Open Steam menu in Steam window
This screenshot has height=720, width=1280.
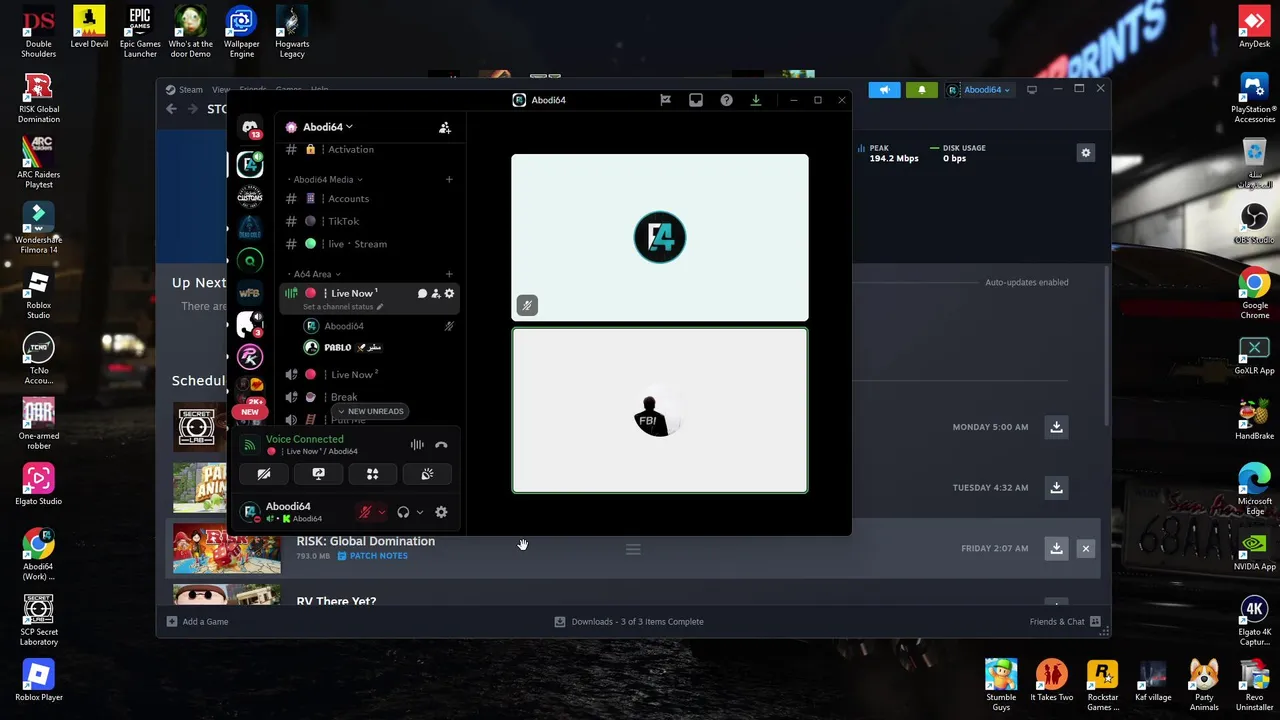pos(184,90)
